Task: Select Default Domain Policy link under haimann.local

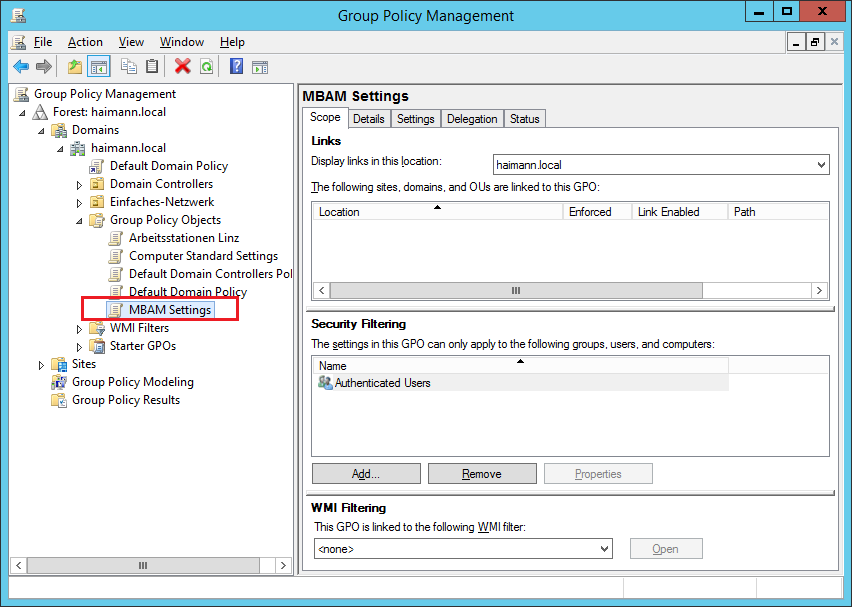Action: pyautogui.click(x=168, y=166)
